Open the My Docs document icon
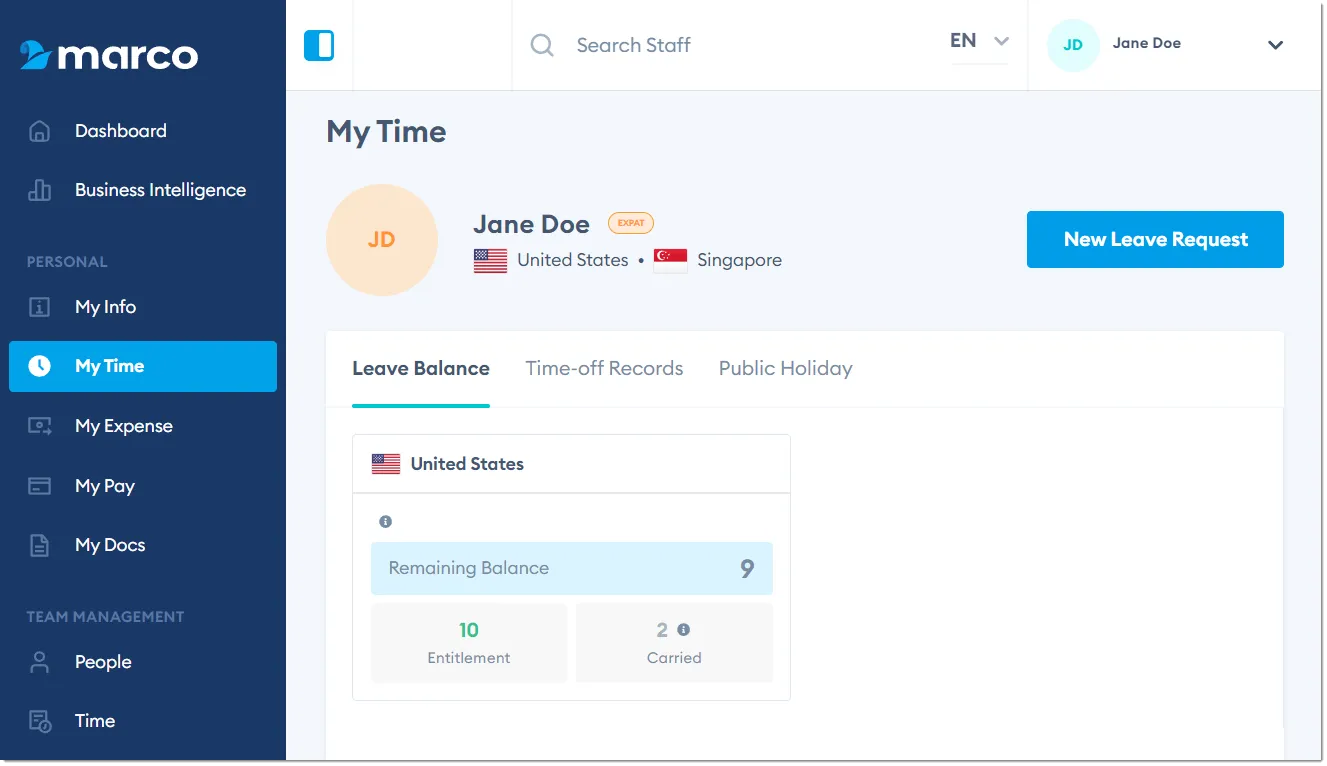 coord(39,545)
